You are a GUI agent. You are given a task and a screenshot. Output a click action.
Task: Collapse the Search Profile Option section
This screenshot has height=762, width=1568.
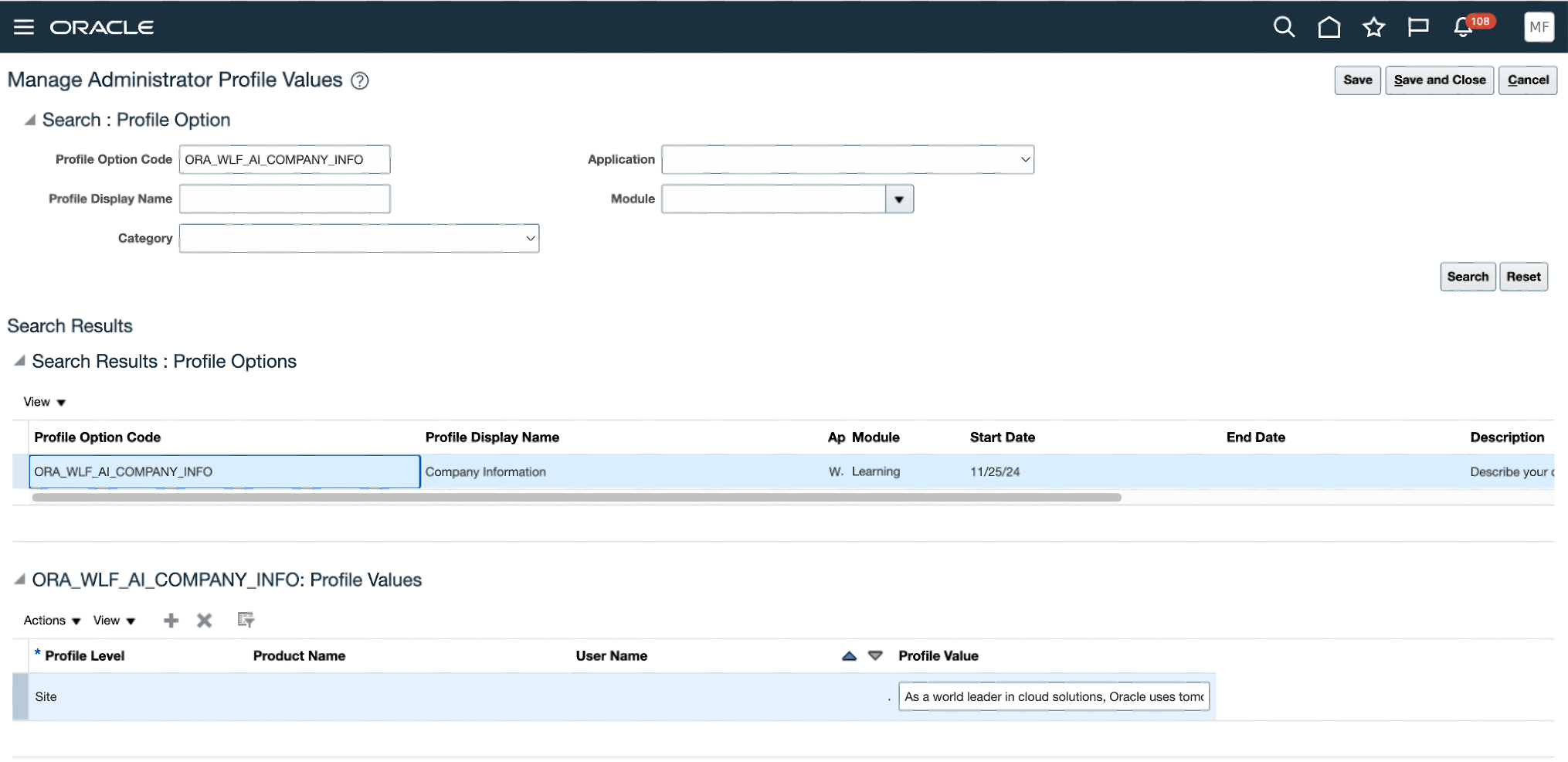(29, 120)
